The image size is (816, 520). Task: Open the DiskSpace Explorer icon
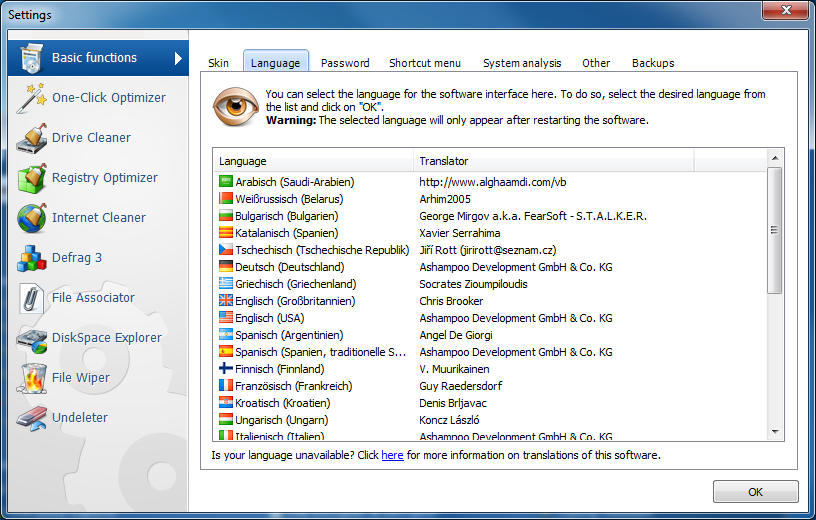tap(31, 339)
